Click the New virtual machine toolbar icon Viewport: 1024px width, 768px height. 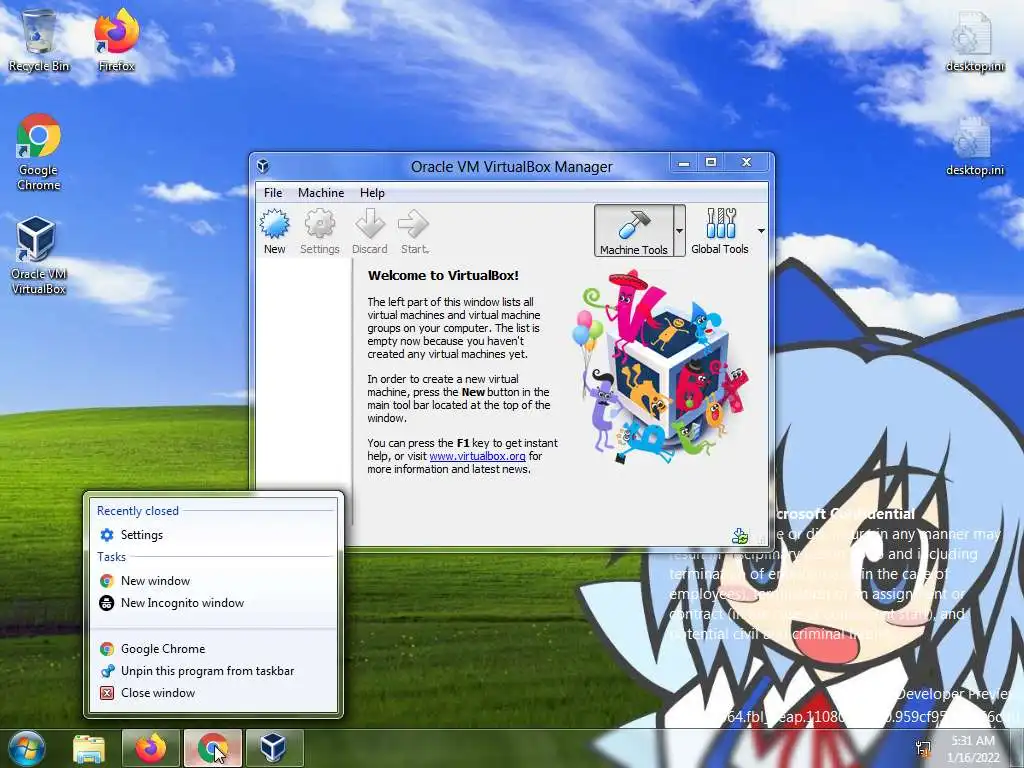click(274, 231)
